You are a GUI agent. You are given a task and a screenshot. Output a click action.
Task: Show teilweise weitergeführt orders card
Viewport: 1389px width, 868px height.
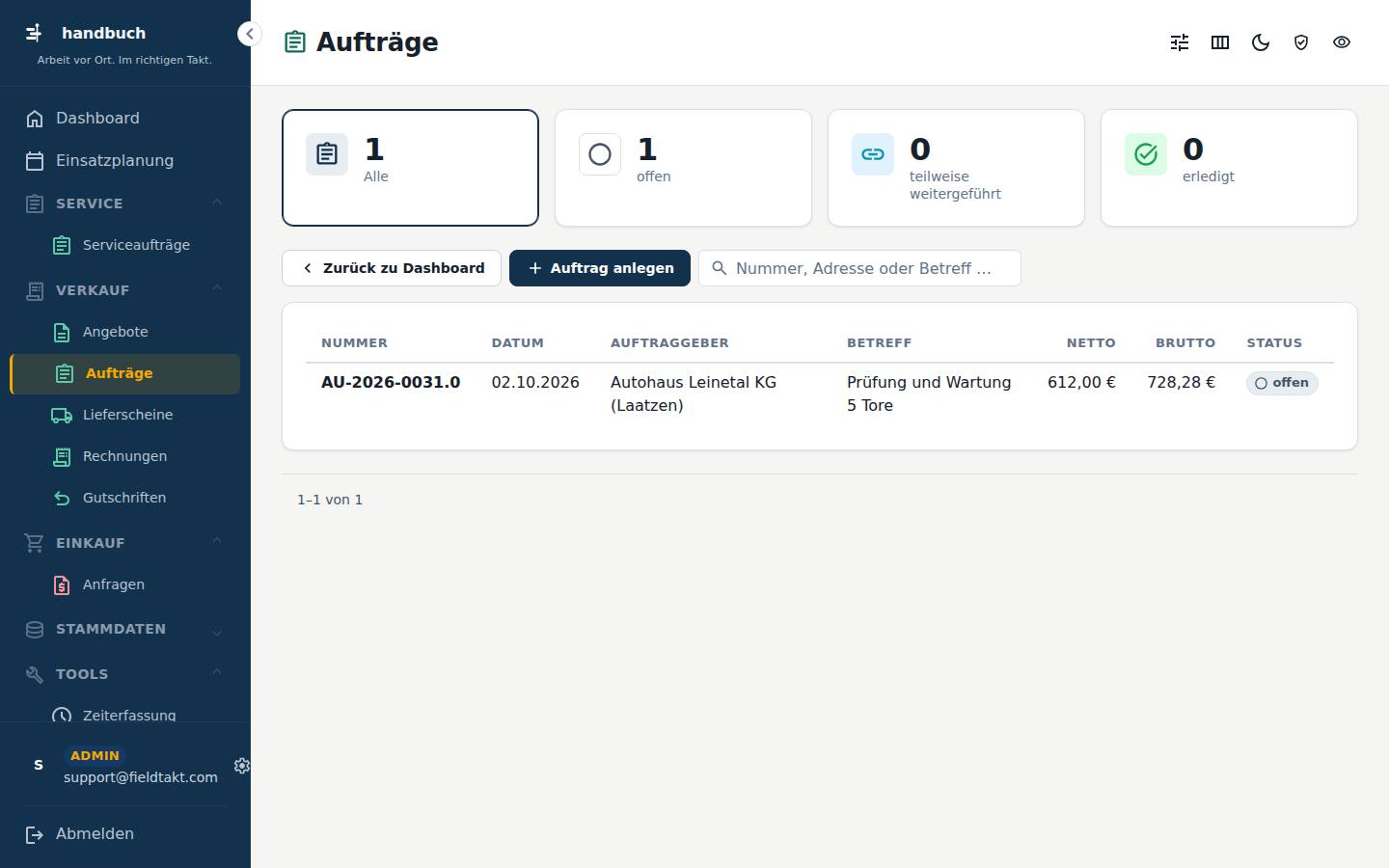point(956,168)
